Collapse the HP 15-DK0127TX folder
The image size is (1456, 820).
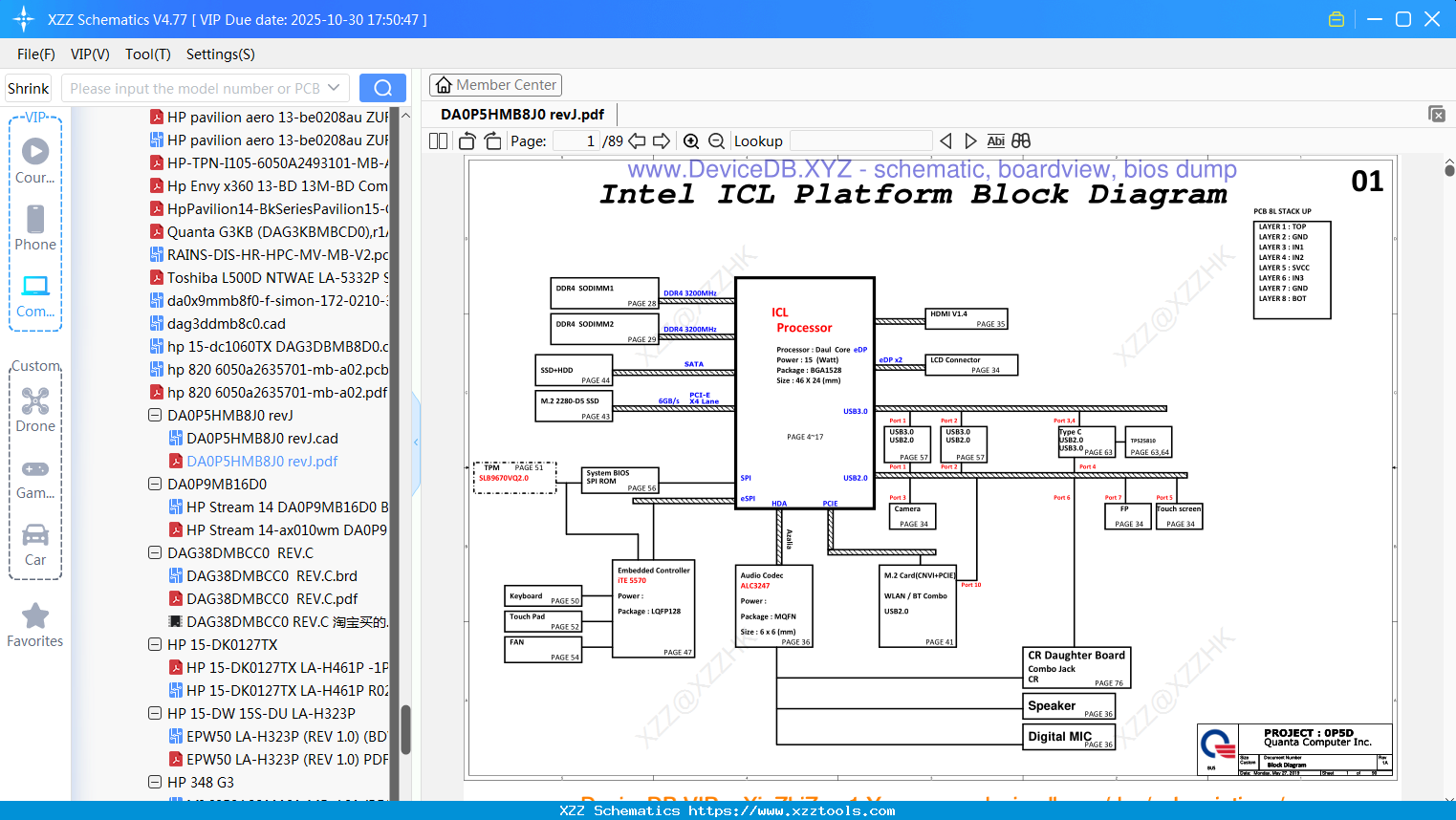(155, 645)
